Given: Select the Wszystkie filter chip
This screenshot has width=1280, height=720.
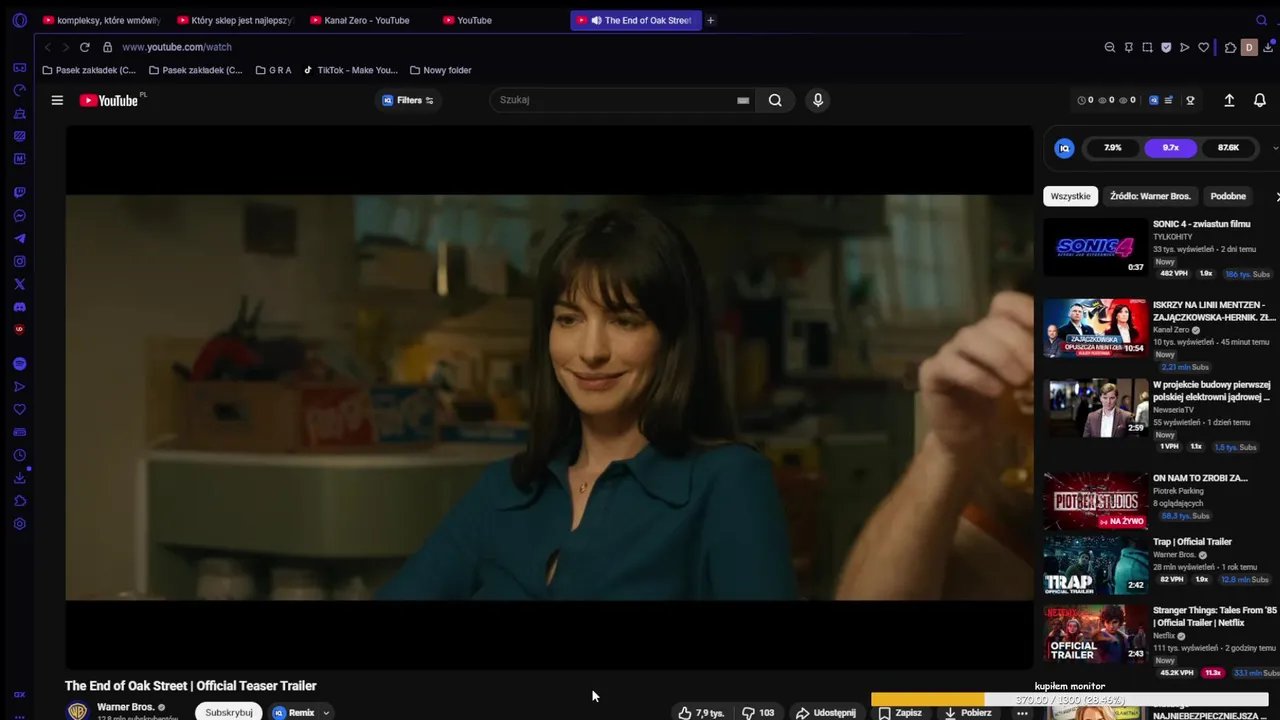Looking at the screenshot, I should [x=1070, y=196].
